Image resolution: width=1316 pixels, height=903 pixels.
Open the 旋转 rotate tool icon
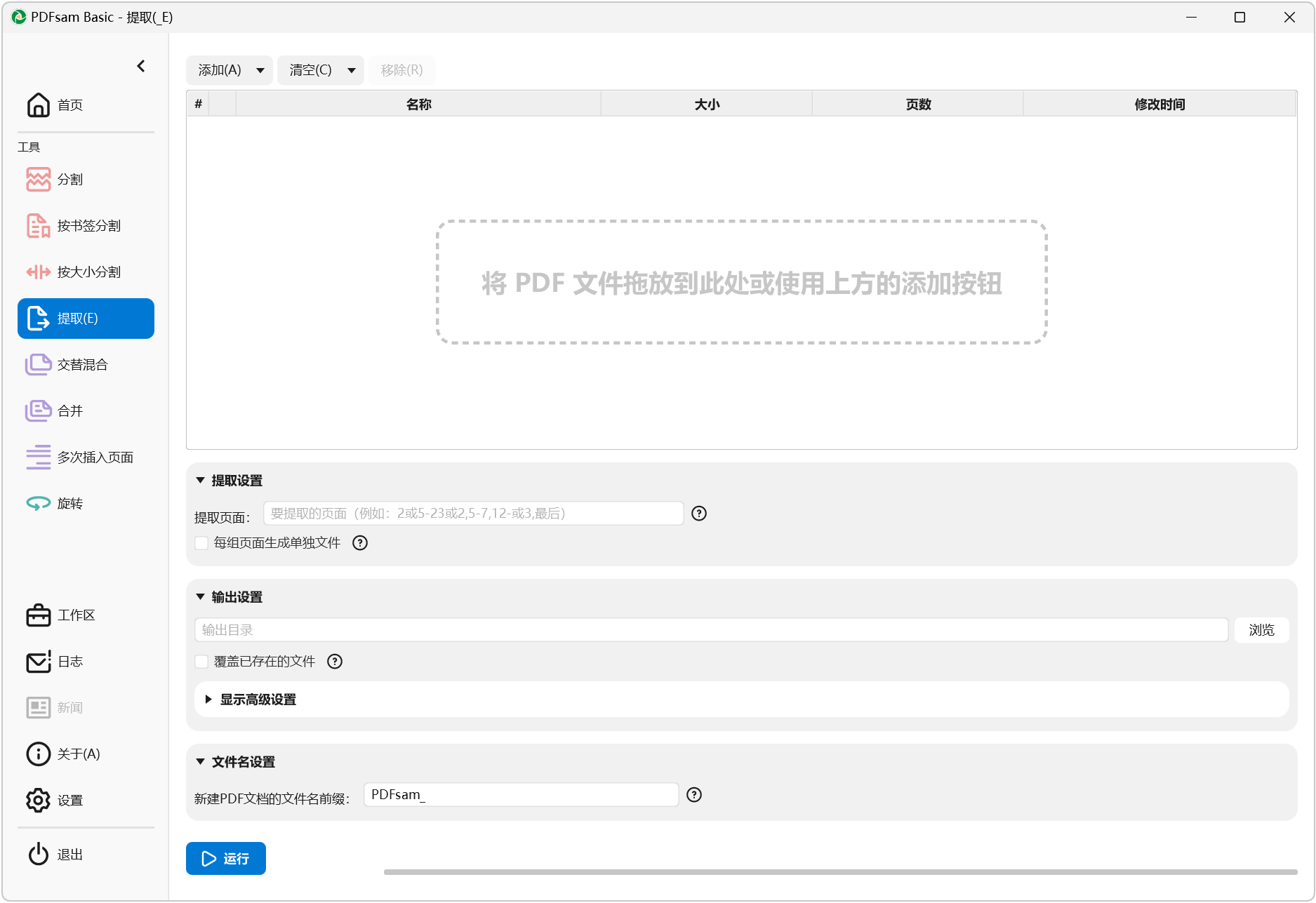pos(39,504)
